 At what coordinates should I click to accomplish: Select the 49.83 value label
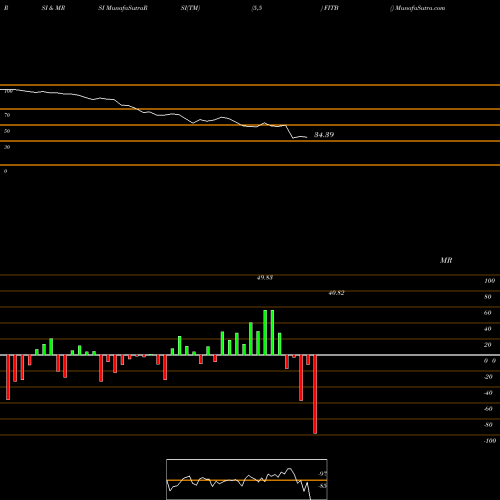[x=265, y=277]
